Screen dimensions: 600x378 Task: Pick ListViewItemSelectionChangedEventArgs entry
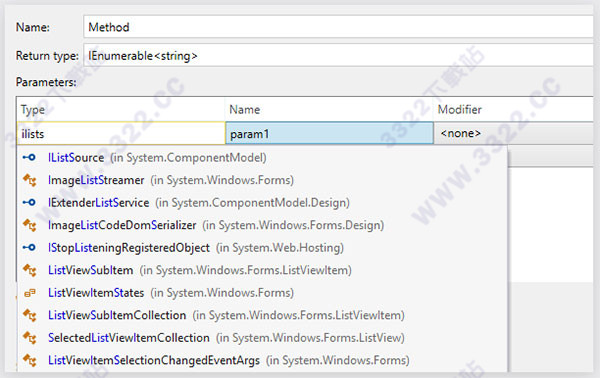coord(262,360)
